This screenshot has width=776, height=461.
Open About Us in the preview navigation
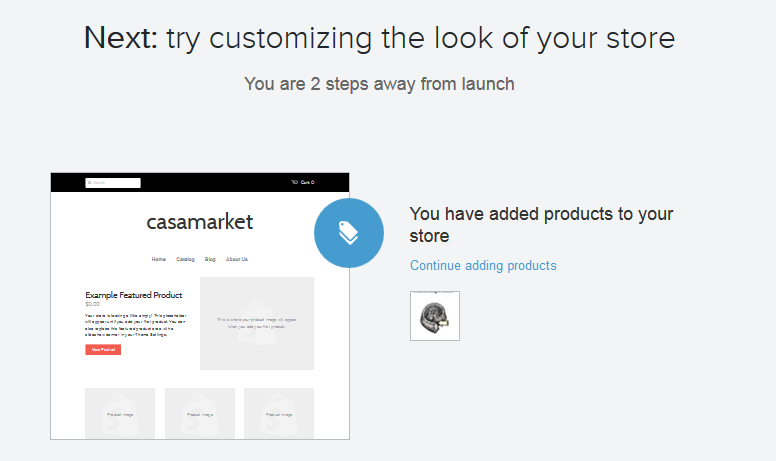click(x=236, y=259)
